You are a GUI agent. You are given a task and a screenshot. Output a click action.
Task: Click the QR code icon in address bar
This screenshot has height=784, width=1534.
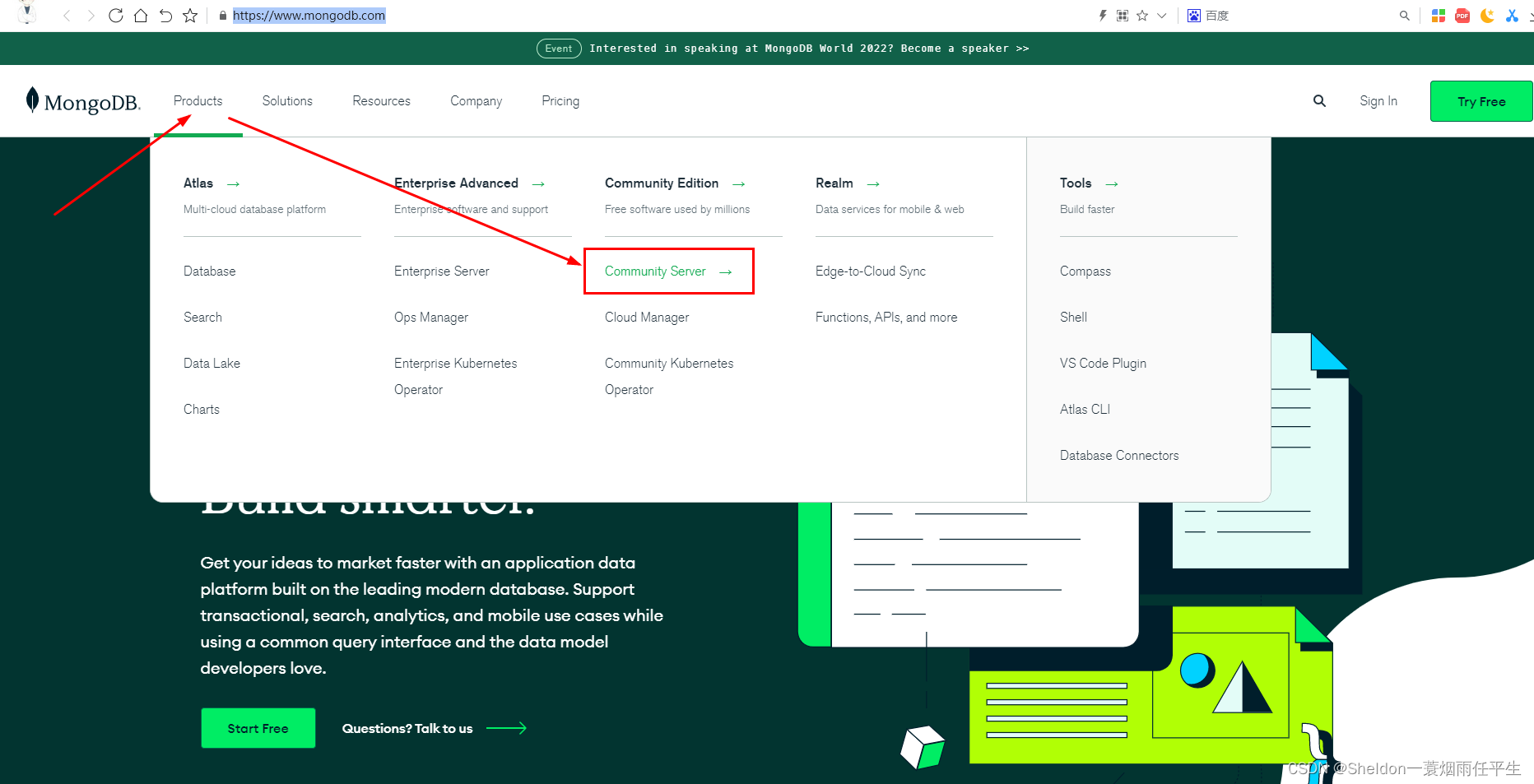pos(1123,16)
